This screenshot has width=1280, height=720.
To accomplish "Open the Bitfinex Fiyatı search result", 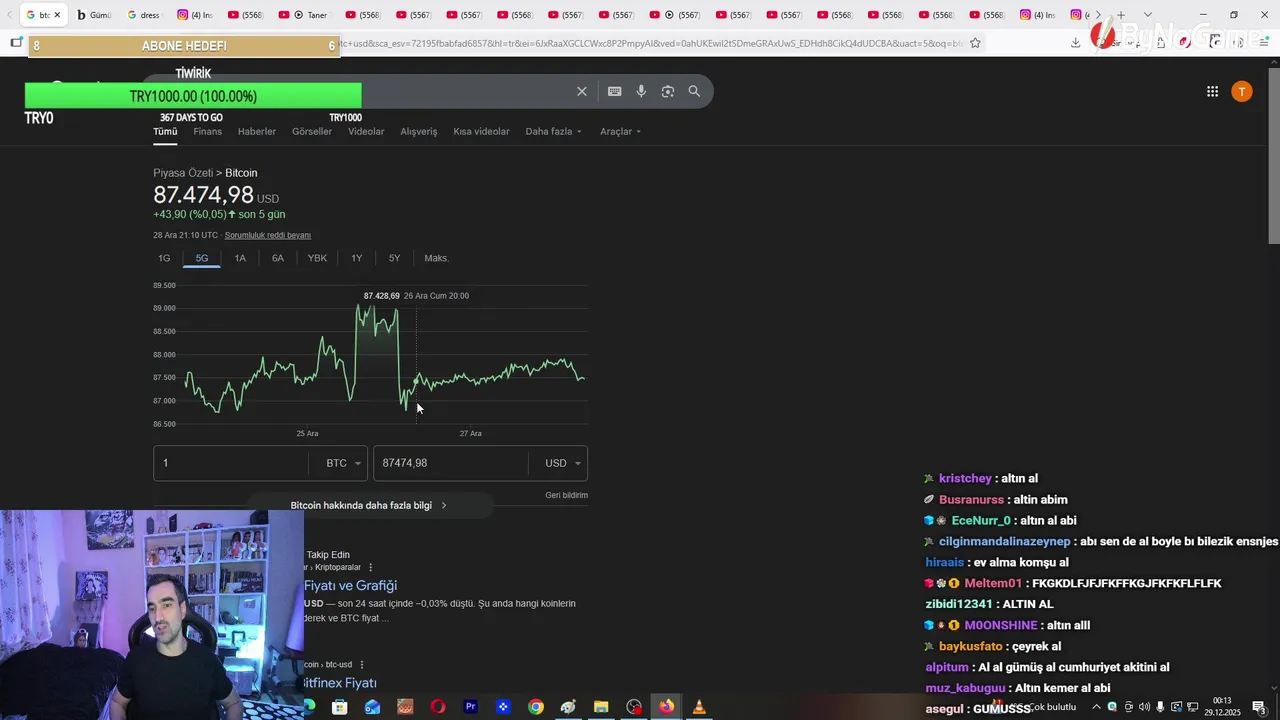I will point(340,682).
